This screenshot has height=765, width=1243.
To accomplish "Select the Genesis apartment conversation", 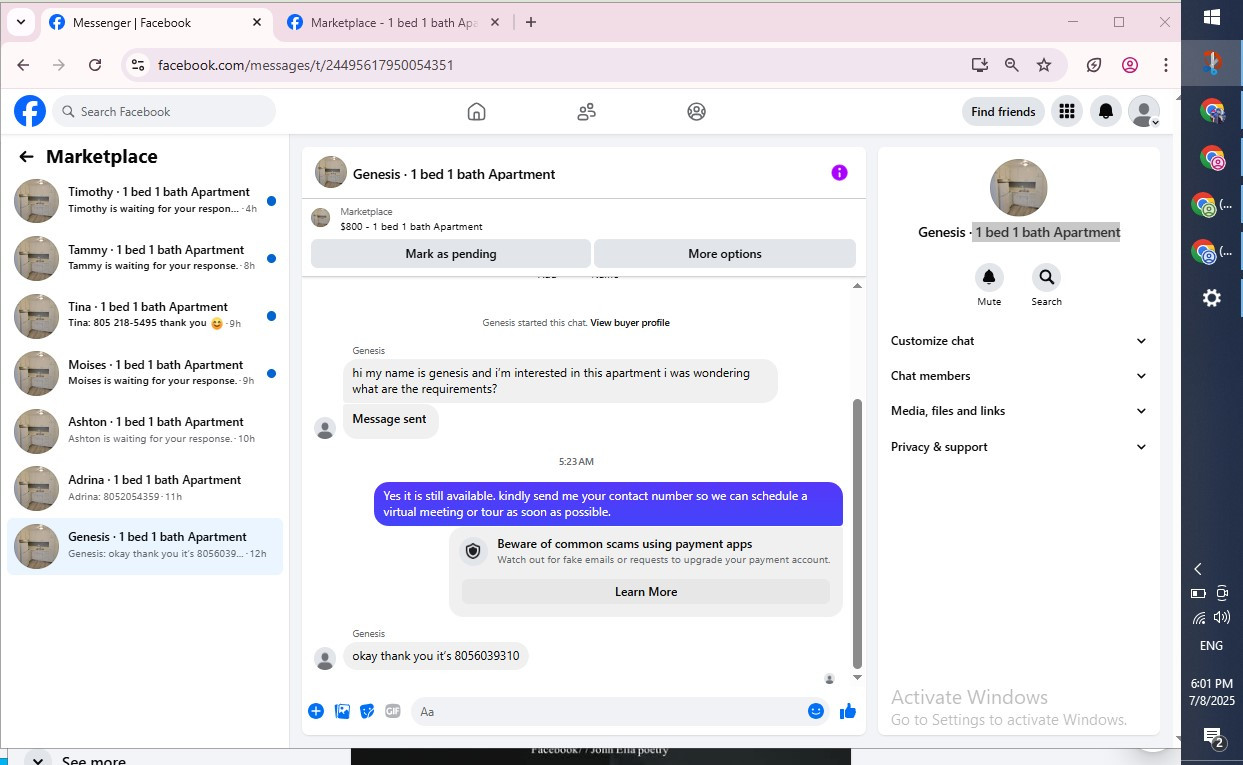I will 145,546.
